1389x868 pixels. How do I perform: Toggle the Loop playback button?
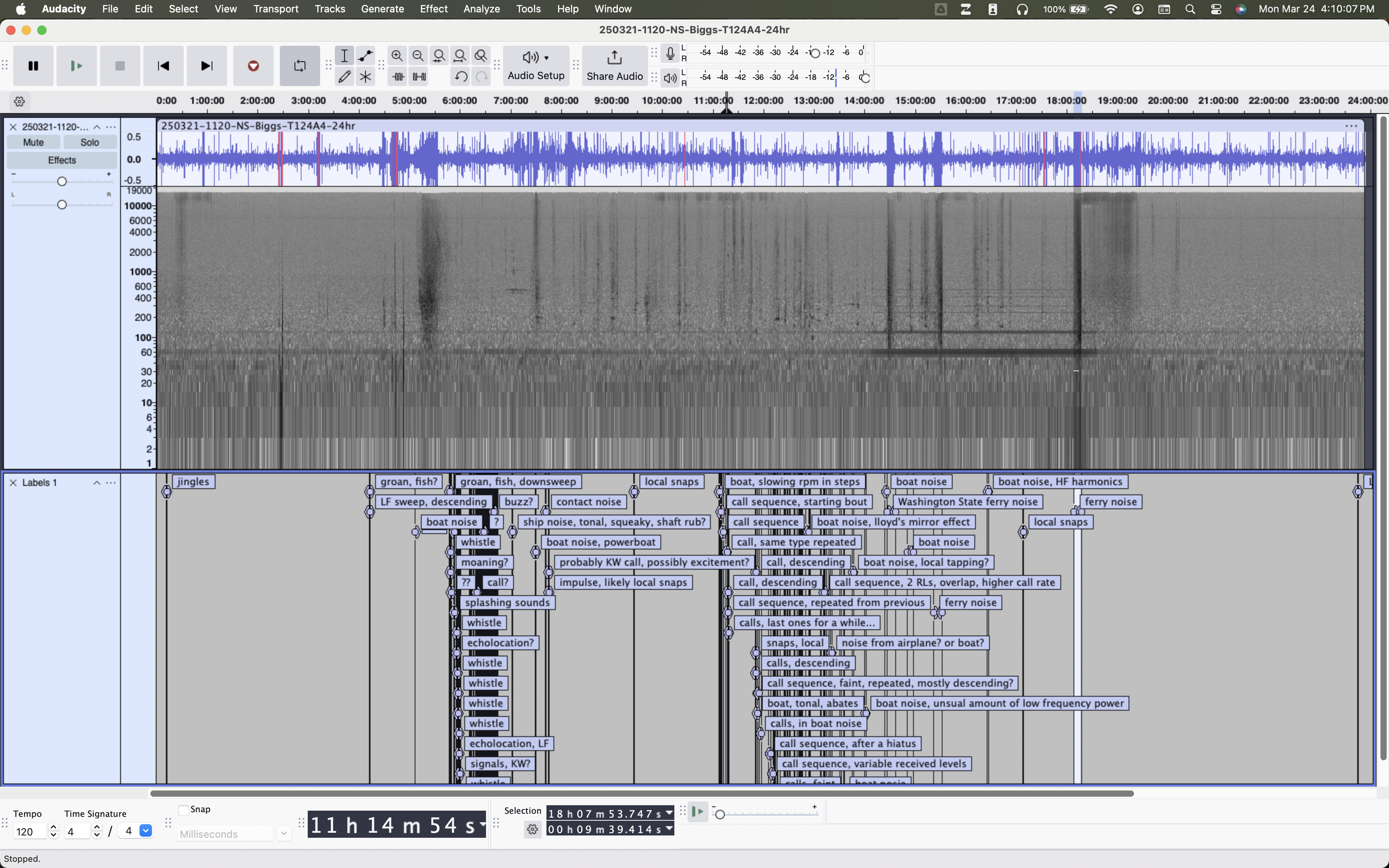tap(300, 66)
